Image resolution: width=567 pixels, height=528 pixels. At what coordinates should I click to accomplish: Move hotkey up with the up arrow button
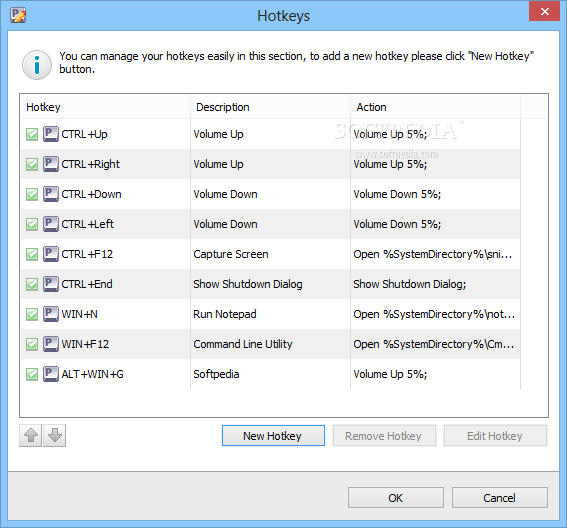click(31, 435)
